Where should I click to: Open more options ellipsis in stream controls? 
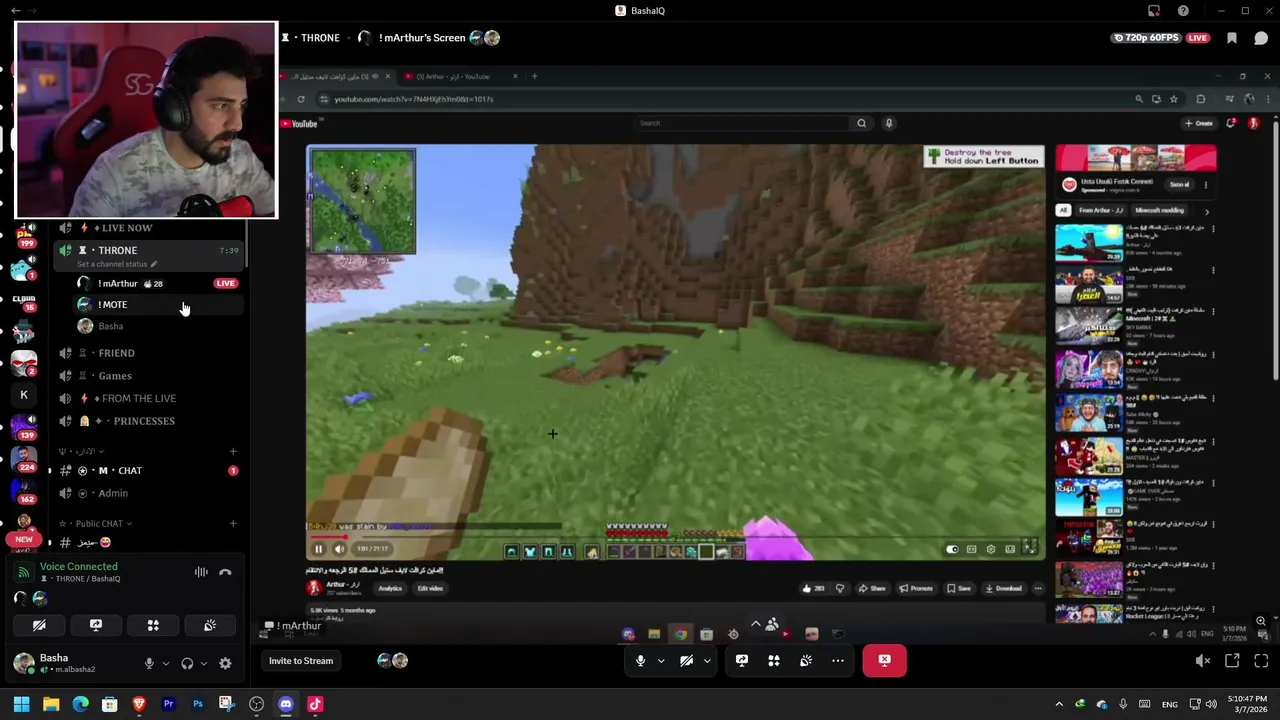838,660
